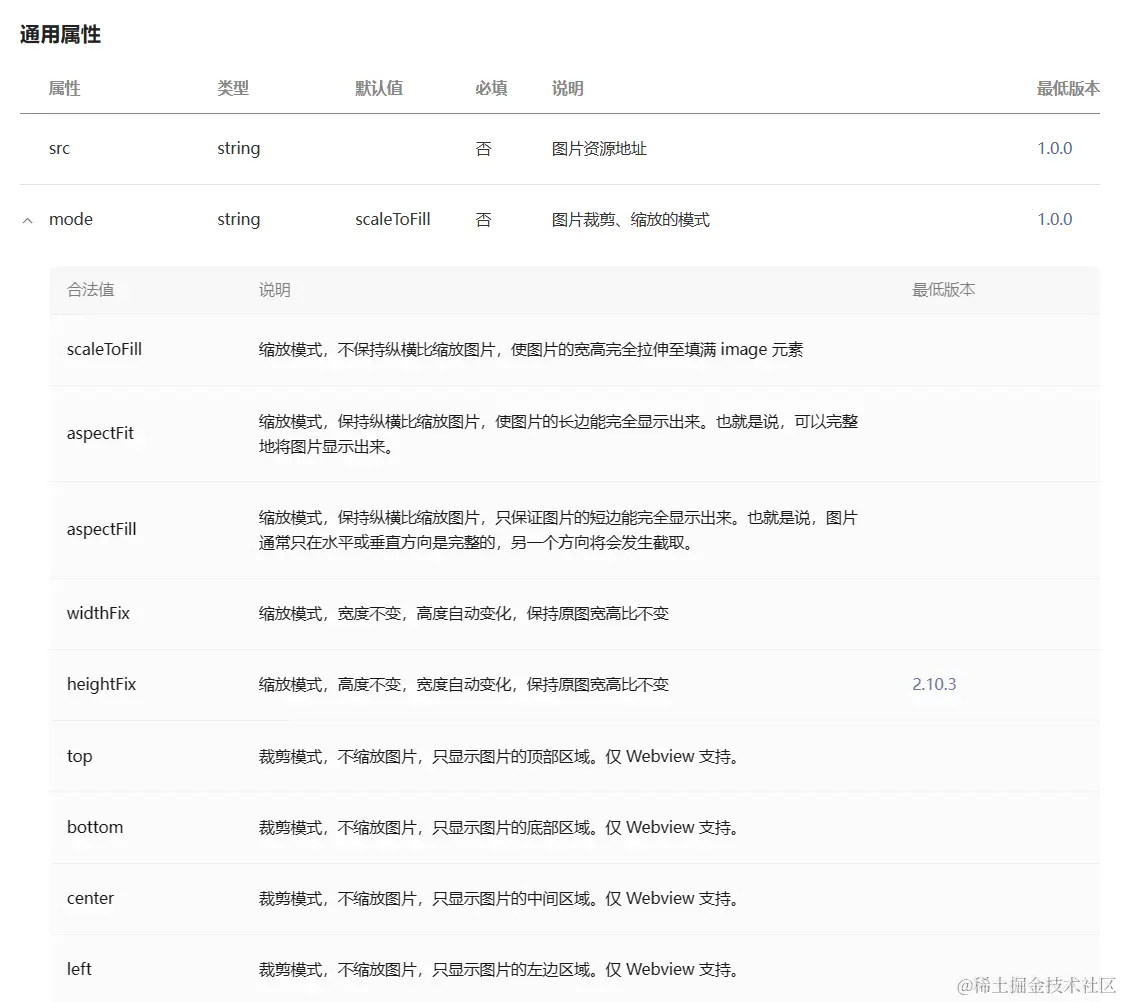Click the 'scaleToFill' default value cell

click(392, 219)
